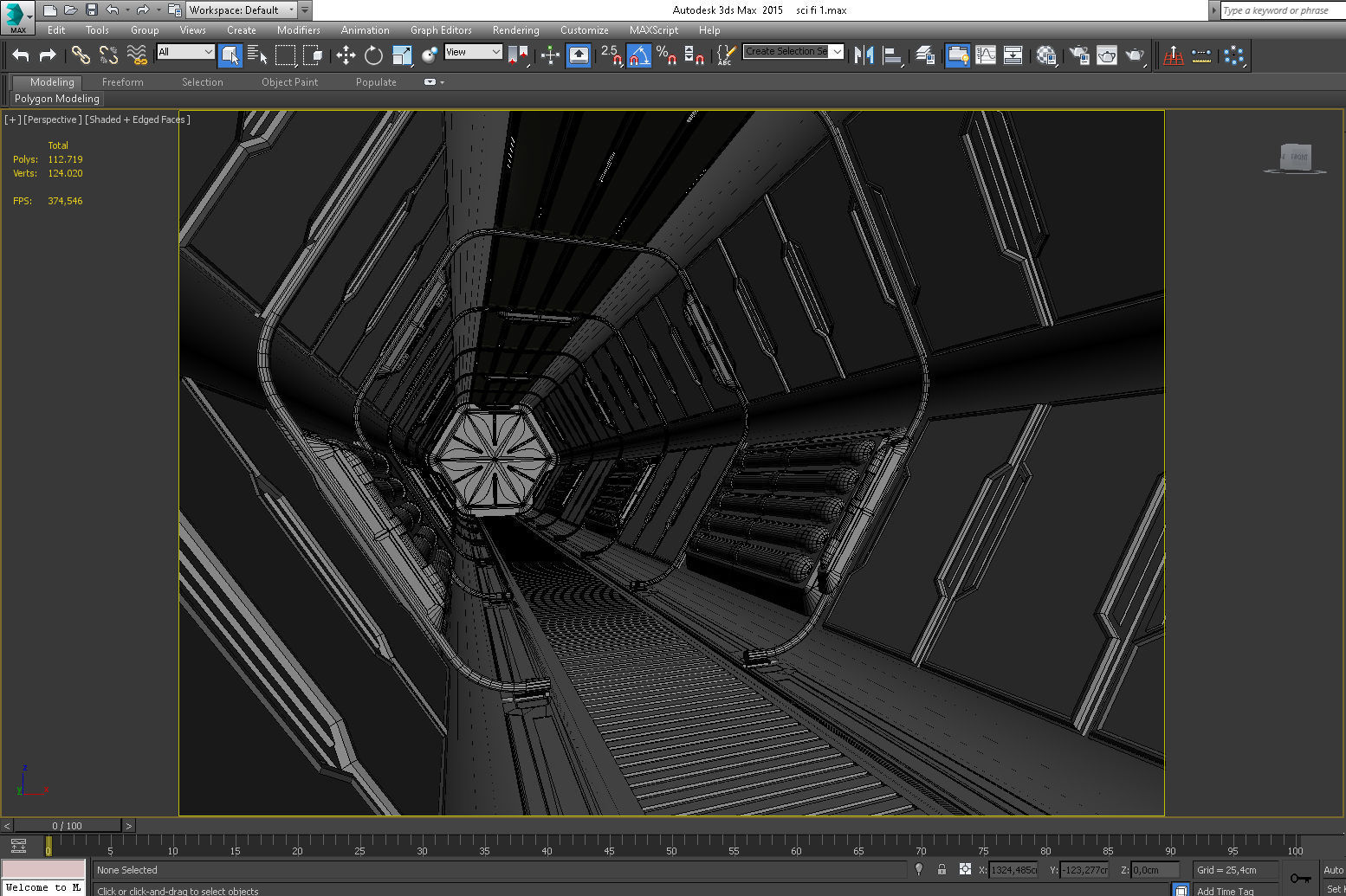Expand the Undo history dropdown arrow
Image resolution: width=1346 pixels, height=896 pixels.
tap(127, 10)
